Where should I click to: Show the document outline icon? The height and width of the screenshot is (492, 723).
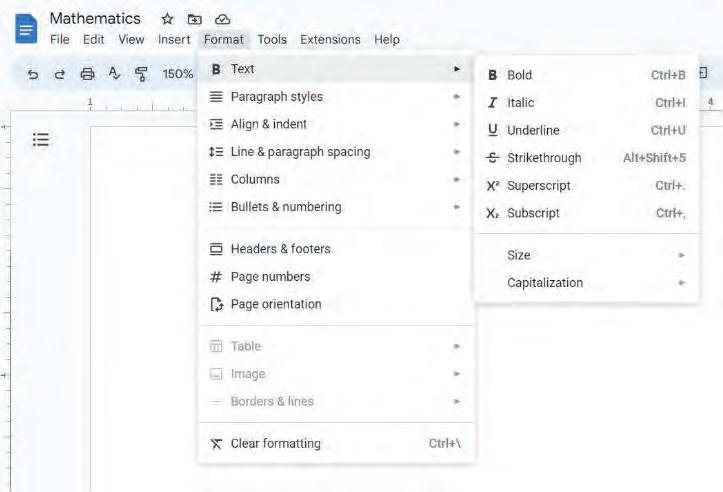point(41,140)
